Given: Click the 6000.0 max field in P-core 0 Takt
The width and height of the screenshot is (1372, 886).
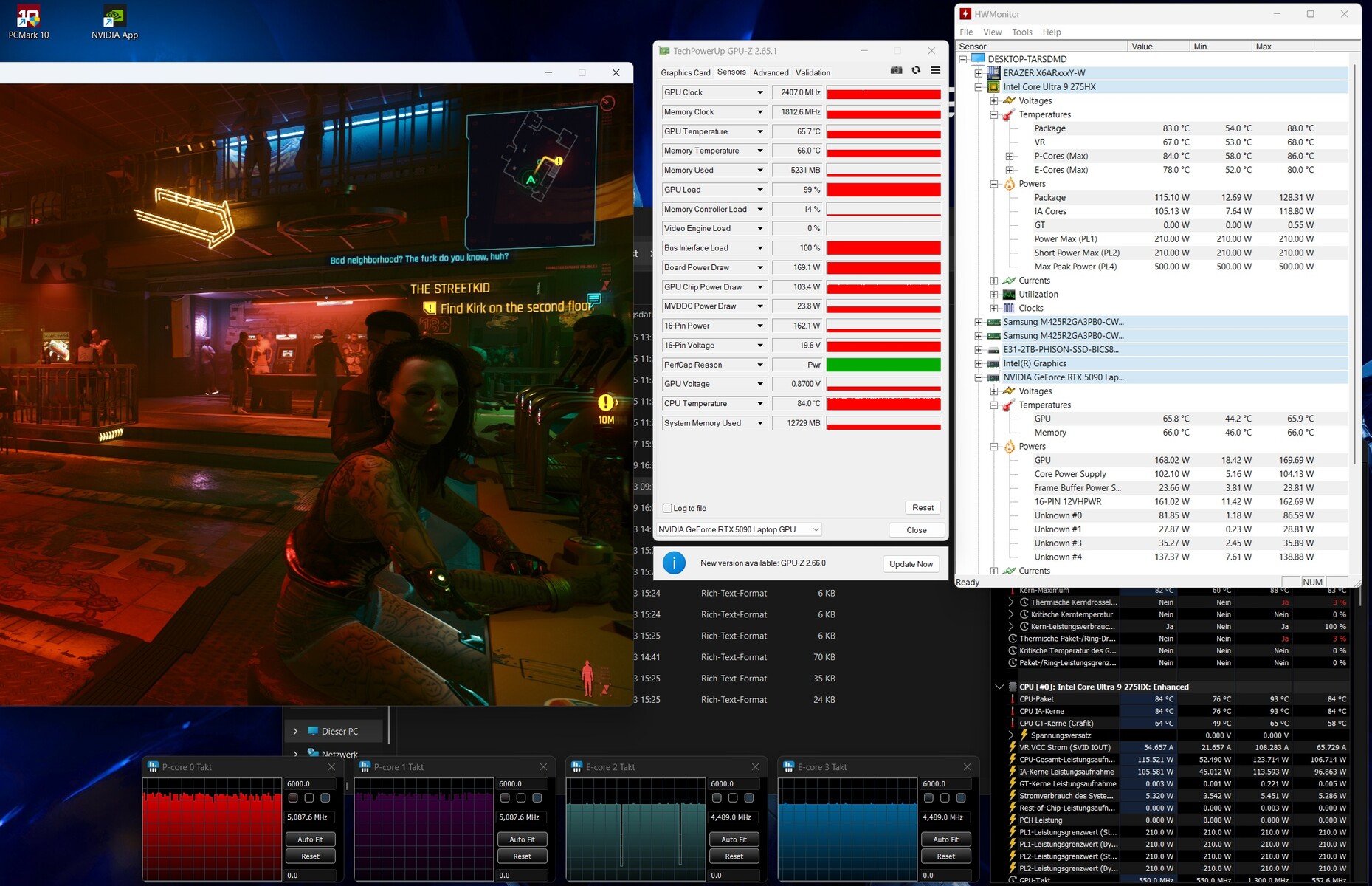Looking at the screenshot, I should tap(310, 783).
